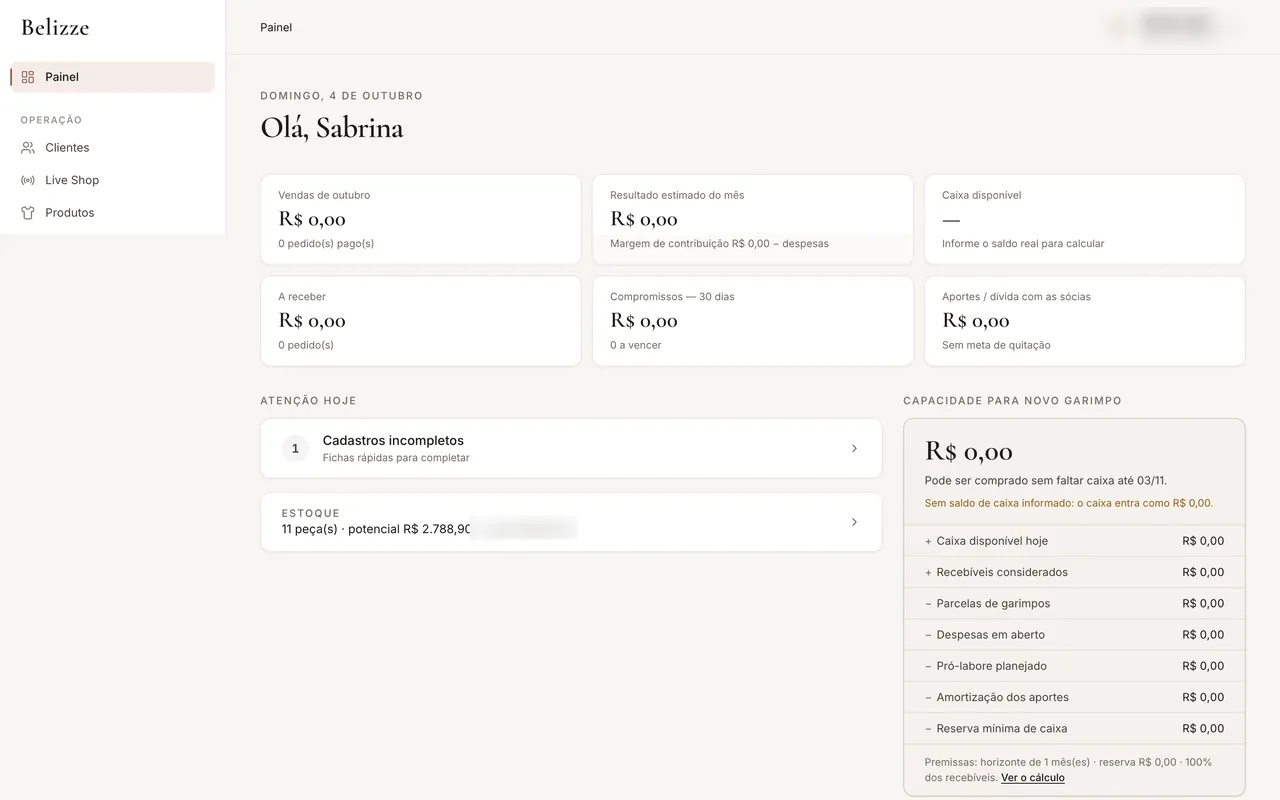This screenshot has width=1280, height=800.
Task: Click the Parcelas de garimpos row
Action: (1074, 603)
